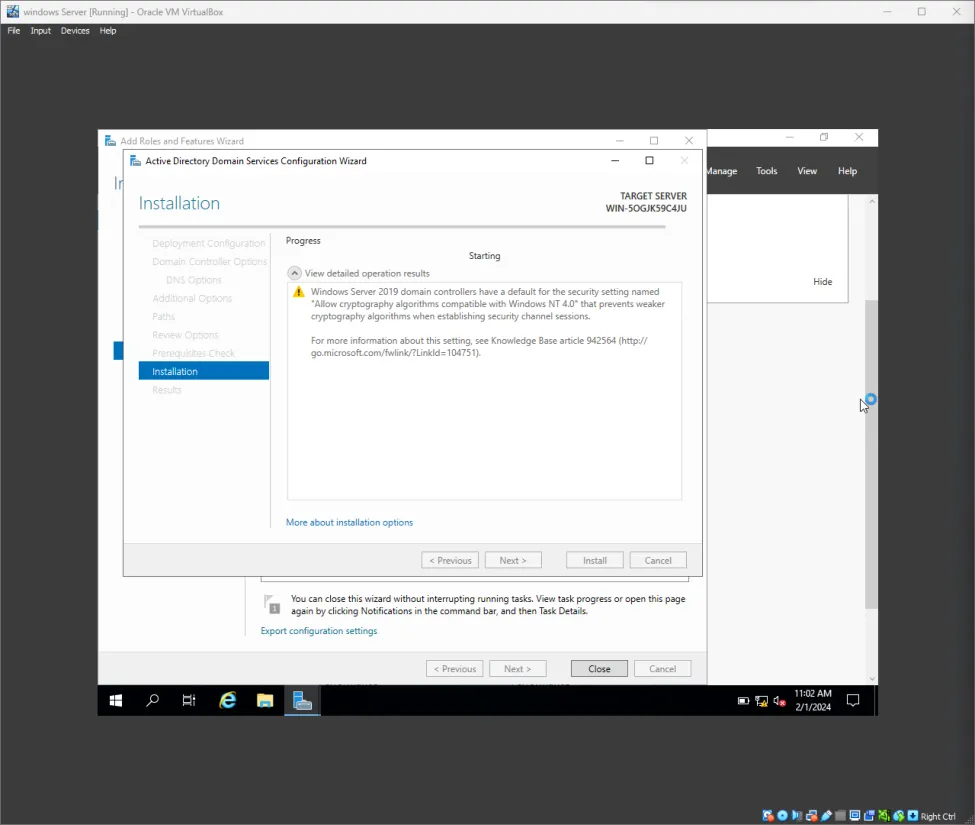Open VirtualBox File menu

point(14,30)
